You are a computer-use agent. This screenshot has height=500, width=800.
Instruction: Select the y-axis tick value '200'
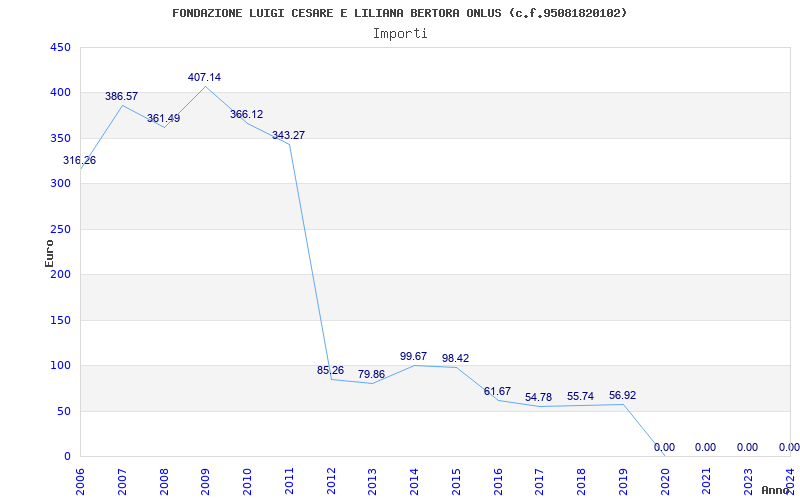coord(60,274)
